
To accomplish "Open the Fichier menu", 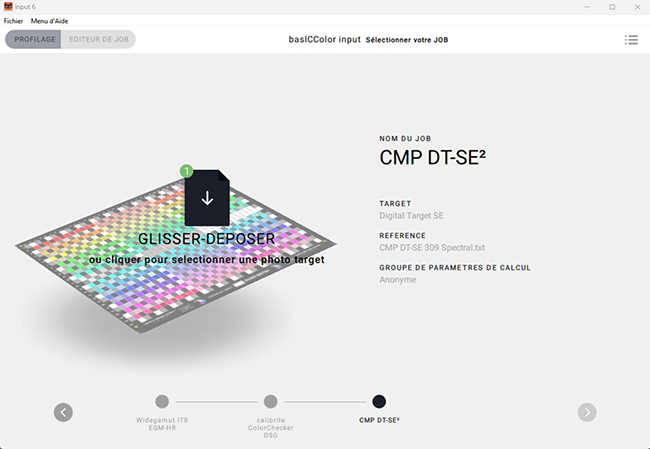I will 13,21.
